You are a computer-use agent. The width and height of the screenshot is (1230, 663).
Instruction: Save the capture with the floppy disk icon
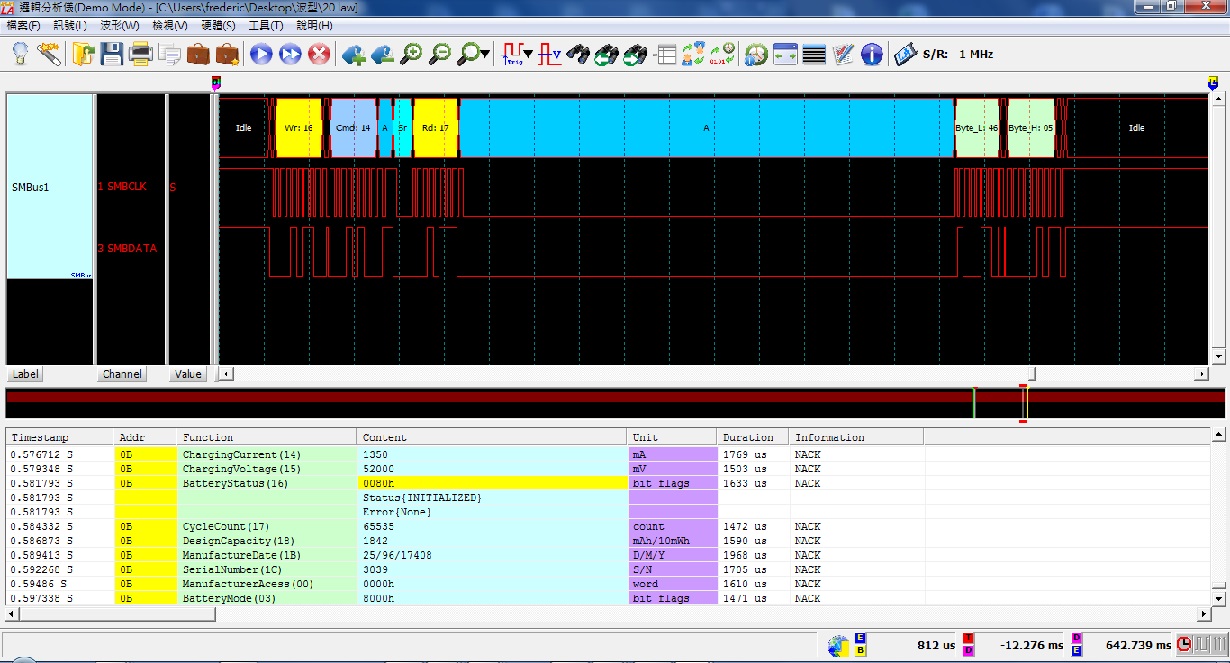tap(111, 54)
